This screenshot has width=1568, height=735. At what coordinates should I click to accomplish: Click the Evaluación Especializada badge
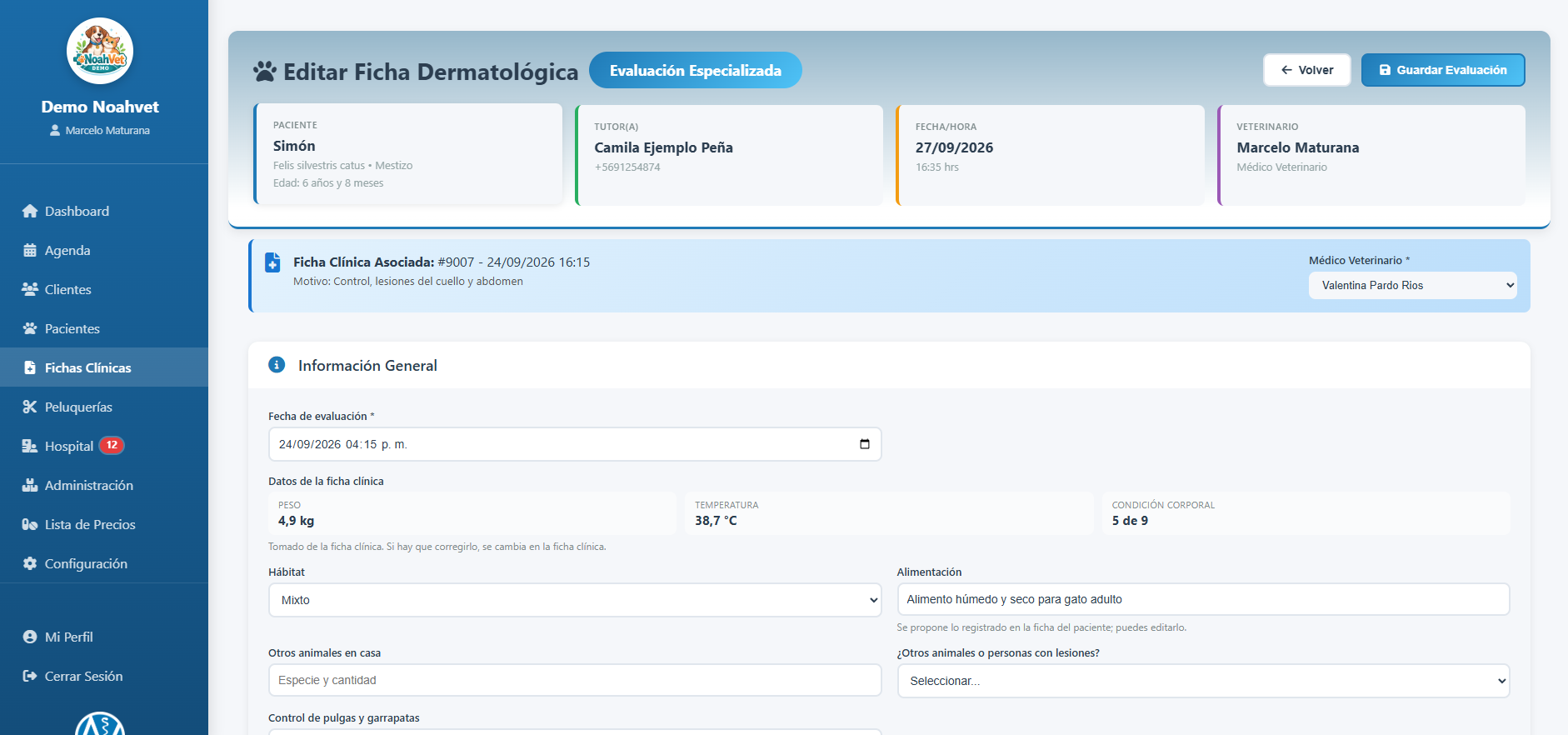[x=696, y=70]
